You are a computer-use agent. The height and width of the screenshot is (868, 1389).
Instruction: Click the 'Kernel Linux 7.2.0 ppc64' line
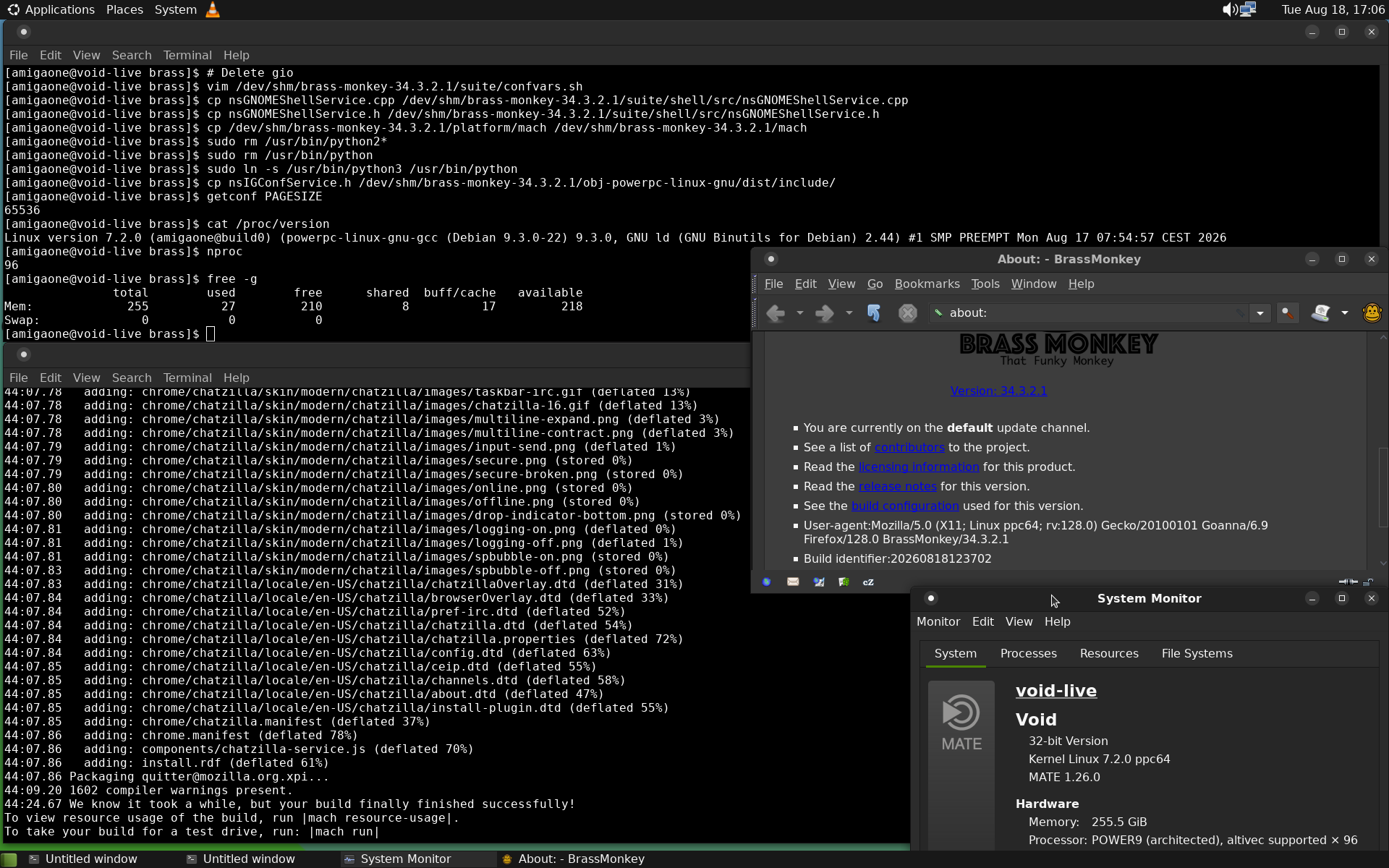pyautogui.click(x=1099, y=759)
